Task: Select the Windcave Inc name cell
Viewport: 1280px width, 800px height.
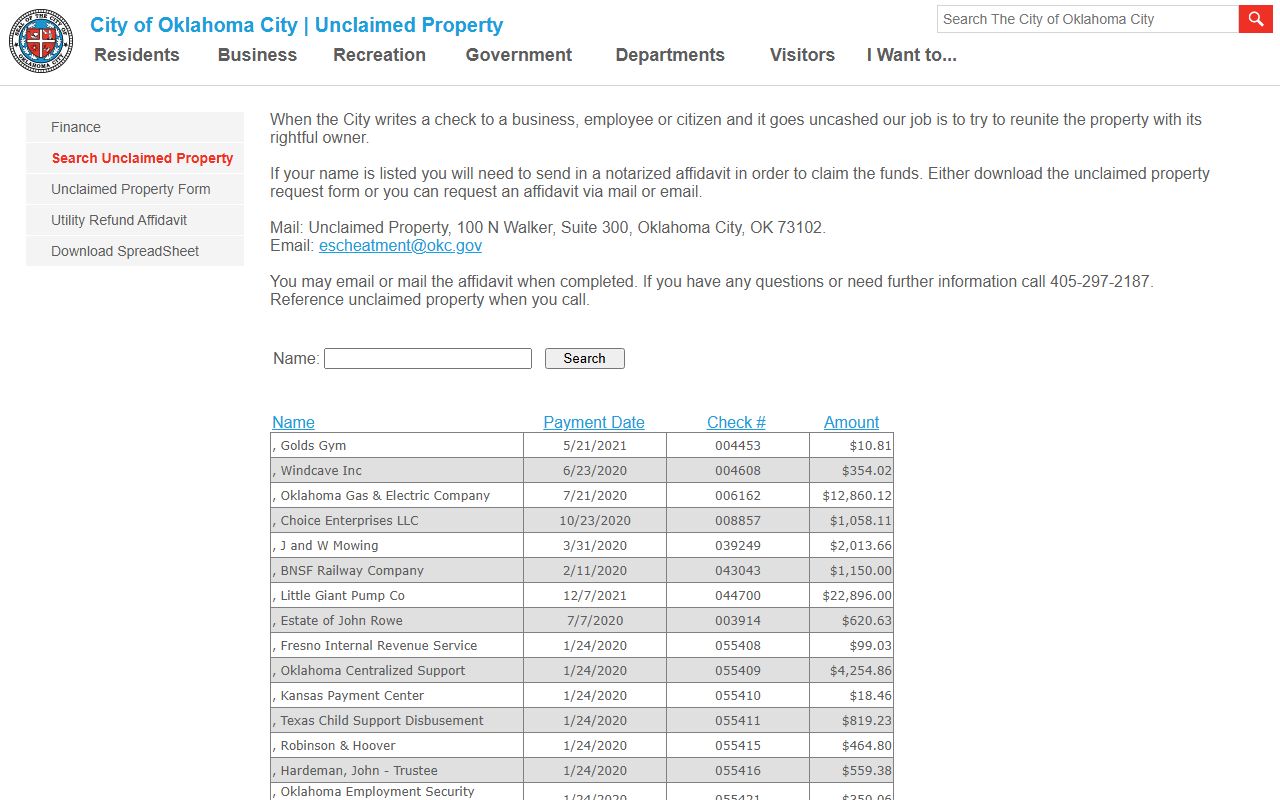Action: (x=397, y=470)
